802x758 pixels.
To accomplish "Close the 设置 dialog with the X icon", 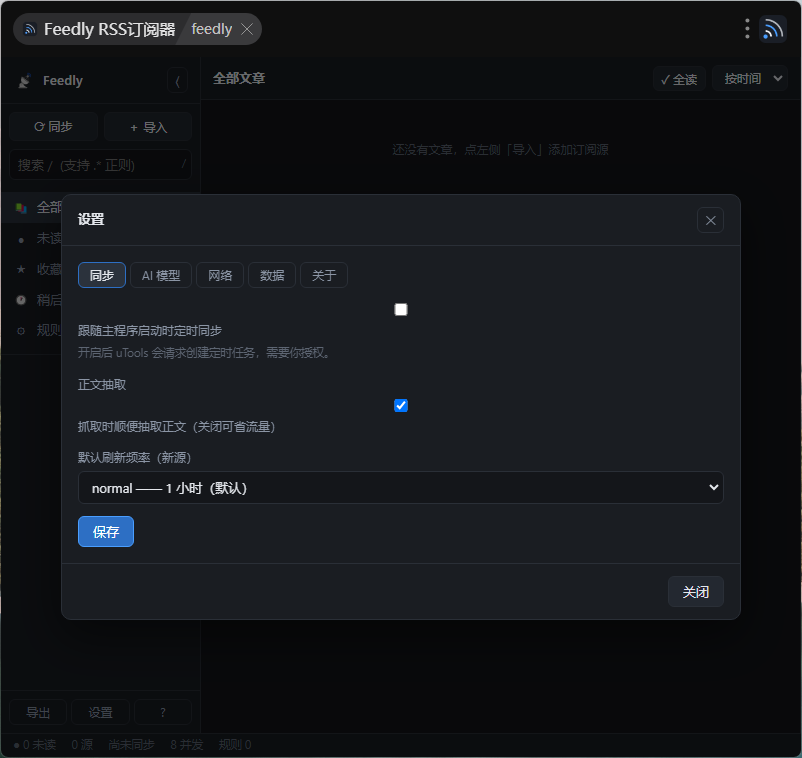I will 710,220.
